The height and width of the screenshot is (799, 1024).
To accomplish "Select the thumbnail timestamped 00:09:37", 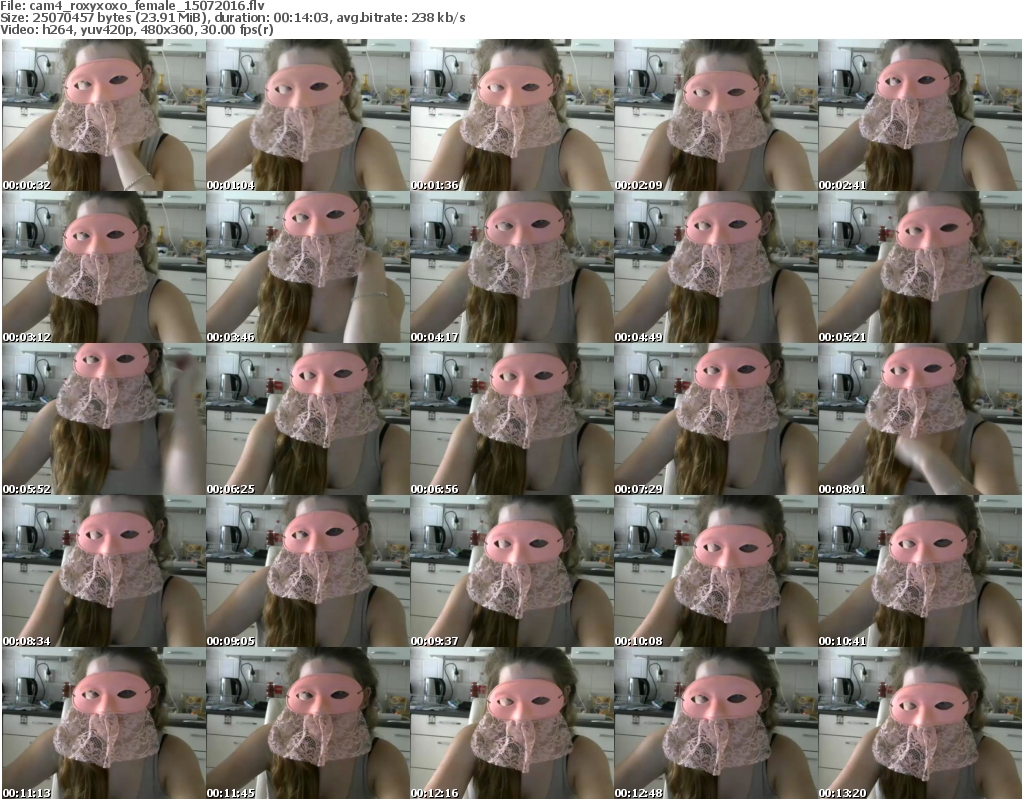I will coord(512,572).
